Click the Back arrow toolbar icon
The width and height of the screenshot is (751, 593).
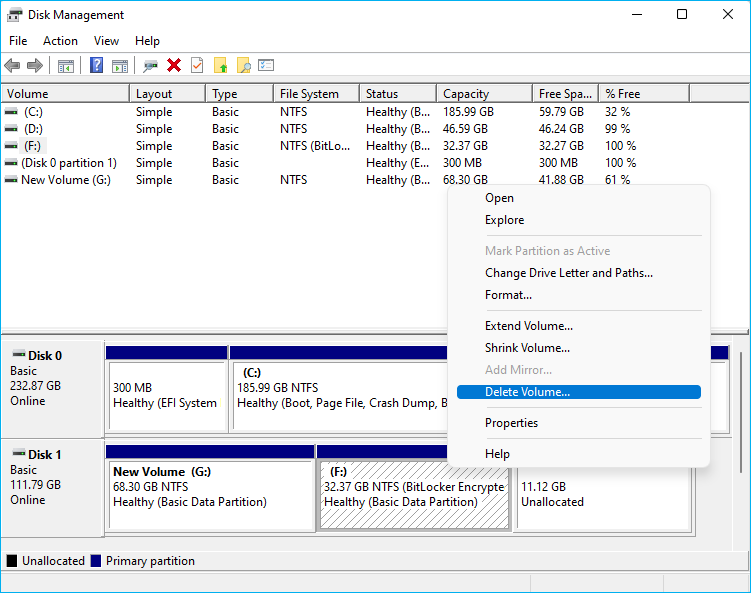coord(12,66)
